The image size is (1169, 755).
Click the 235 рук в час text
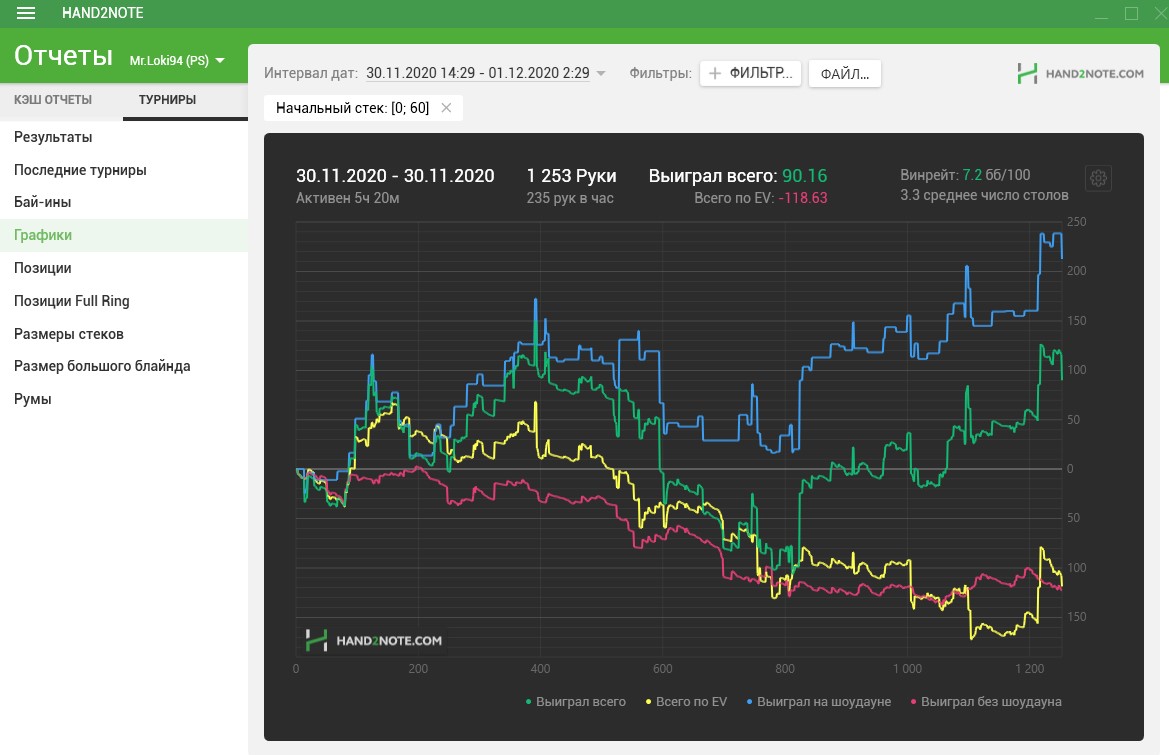570,198
